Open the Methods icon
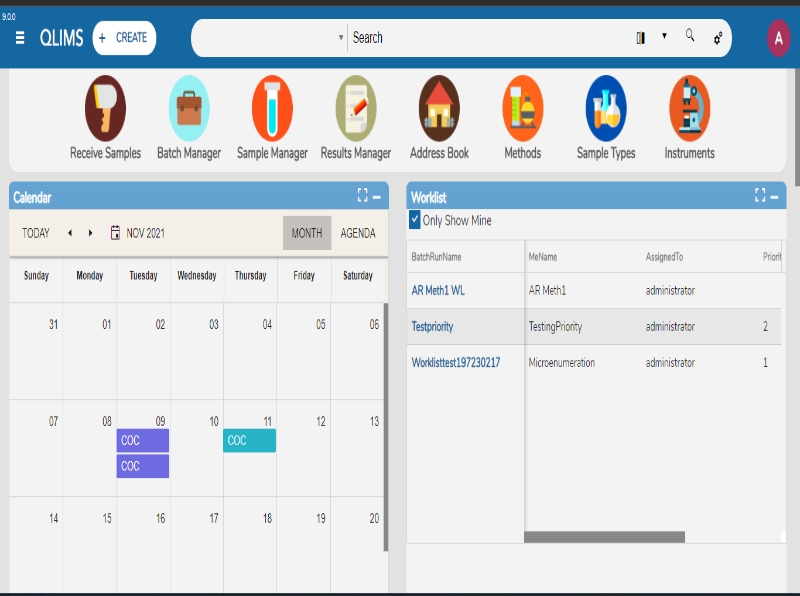The image size is (800, 596). pos(522,108)
